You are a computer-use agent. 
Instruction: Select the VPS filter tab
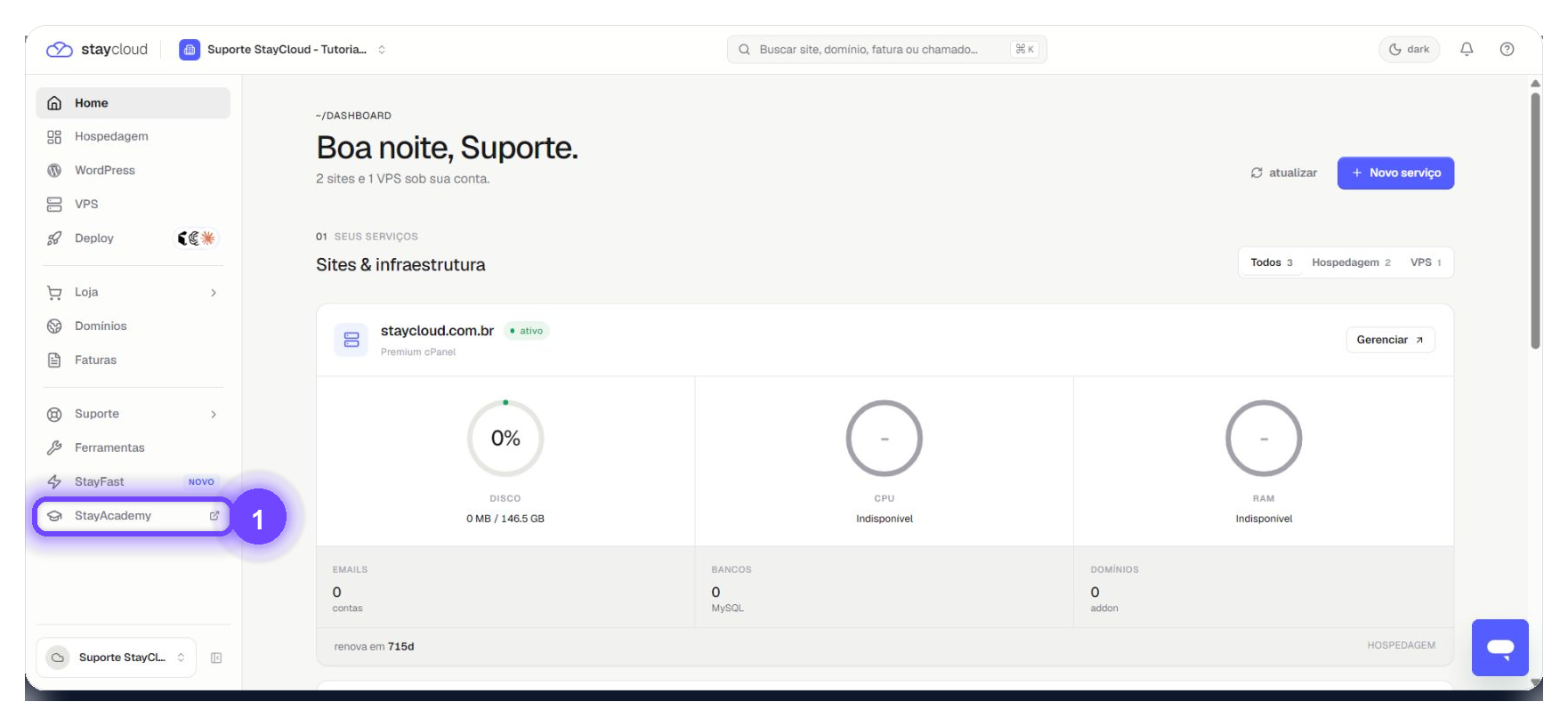tap(1426, 262)
